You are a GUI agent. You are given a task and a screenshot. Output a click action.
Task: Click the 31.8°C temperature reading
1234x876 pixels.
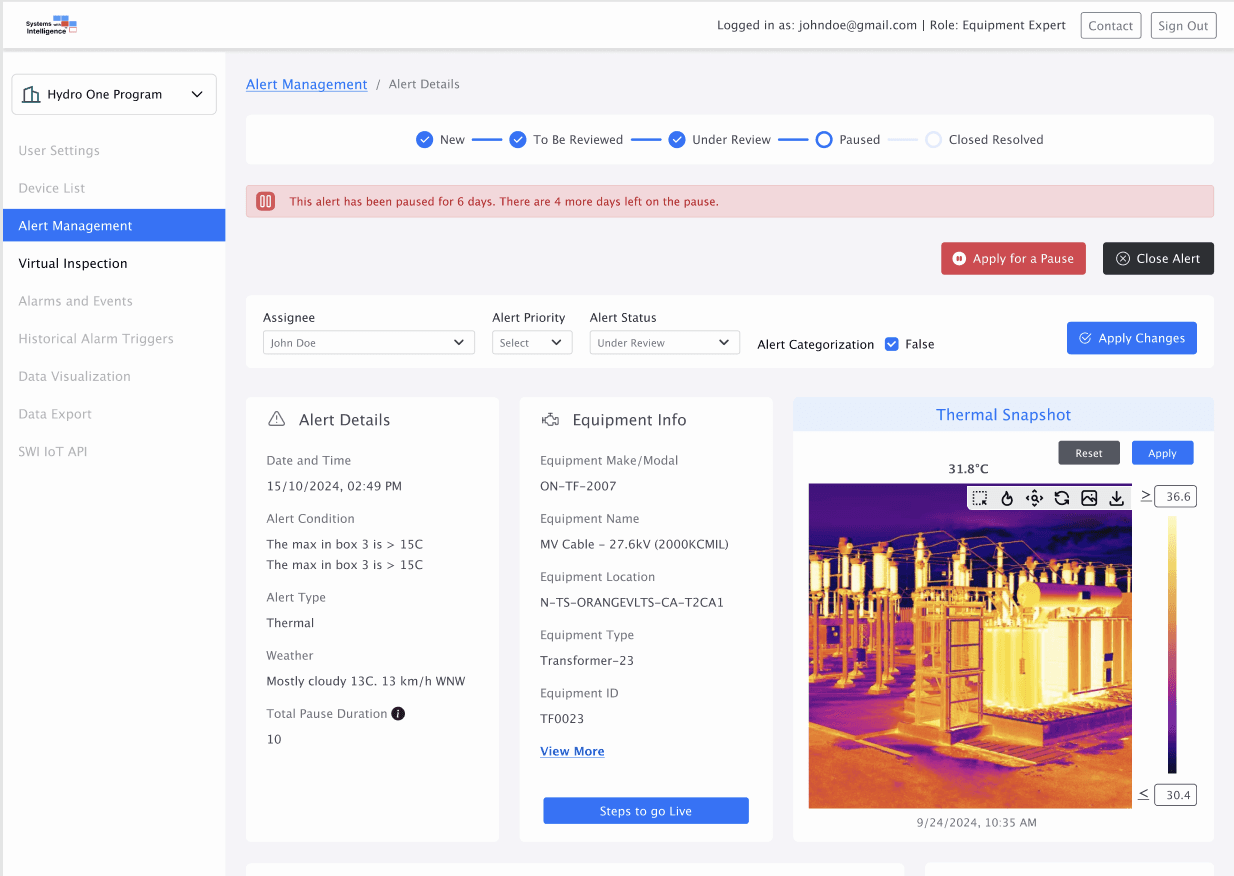(968, 469)
